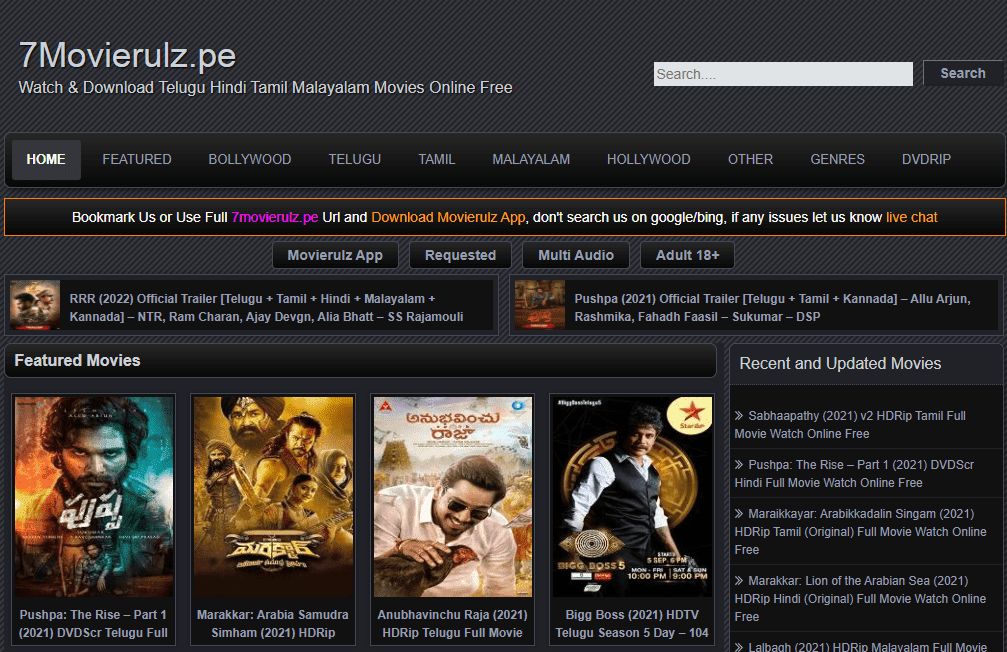Focus the Search text field
Screen dimensions: 1007x652
(783, 74)
